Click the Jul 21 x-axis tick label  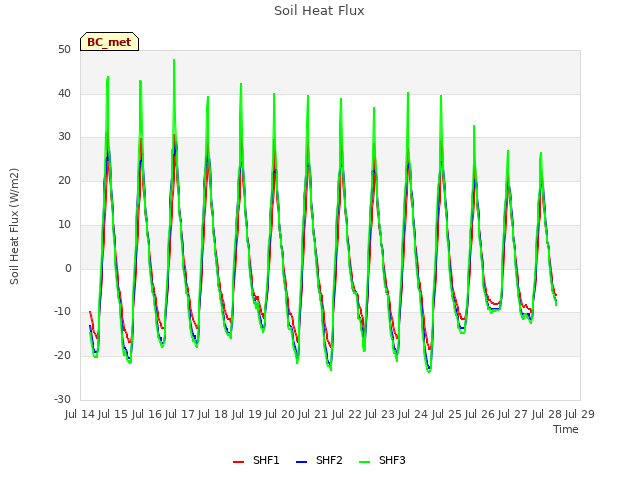point(313,414)
